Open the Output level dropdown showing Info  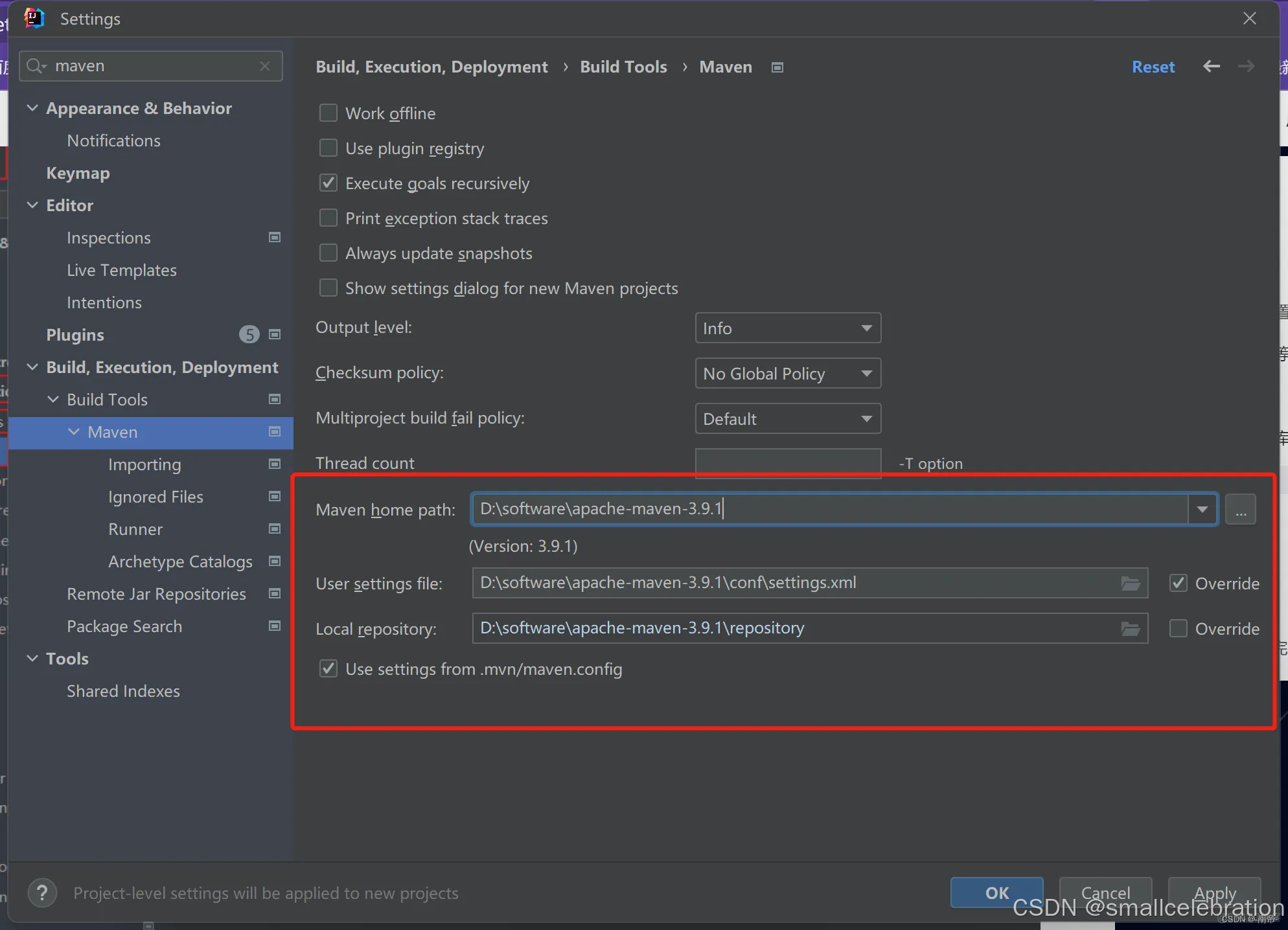tap(787, 328)
